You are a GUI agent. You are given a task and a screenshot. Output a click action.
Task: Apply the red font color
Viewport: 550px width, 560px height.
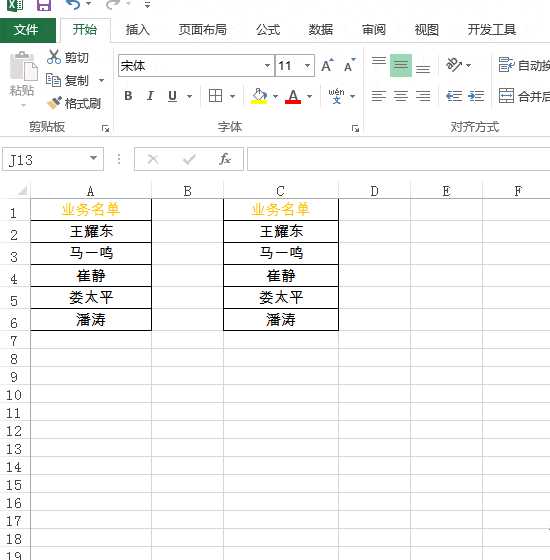[x=293, y=96]
